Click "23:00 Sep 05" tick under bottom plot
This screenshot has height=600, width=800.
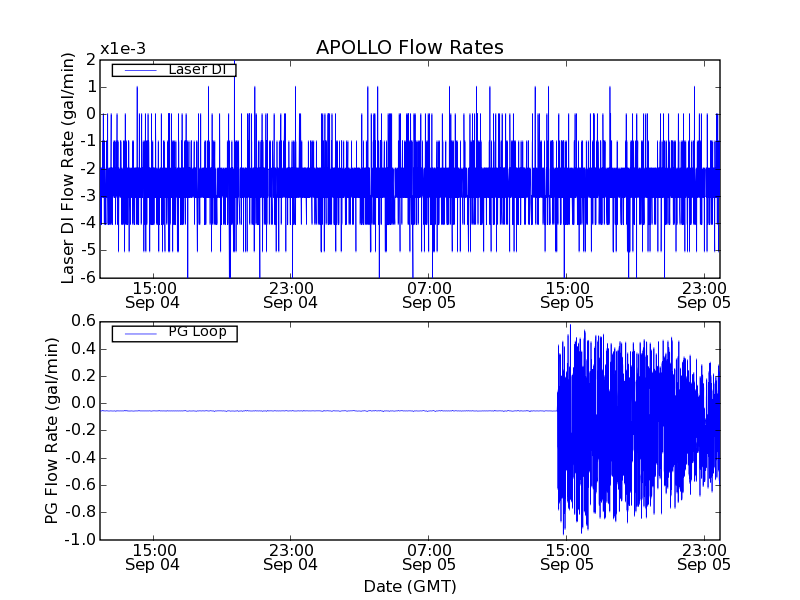pos(703,557)
